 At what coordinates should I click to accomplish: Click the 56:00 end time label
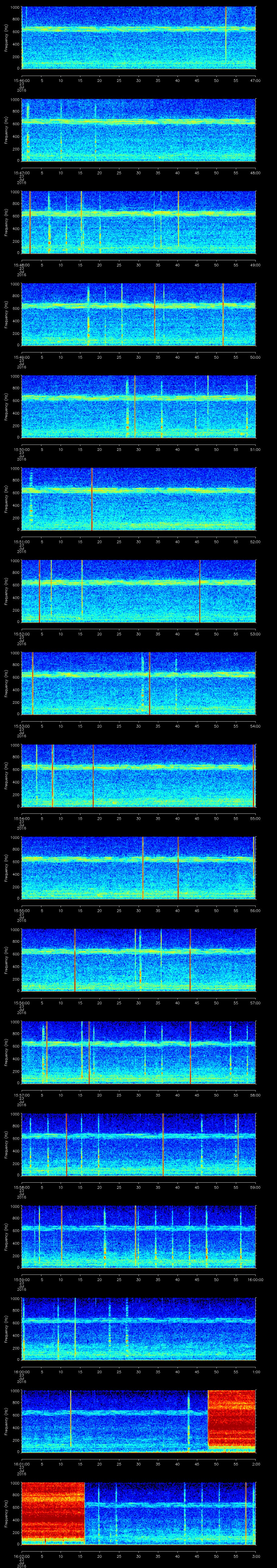coord(255,910)
